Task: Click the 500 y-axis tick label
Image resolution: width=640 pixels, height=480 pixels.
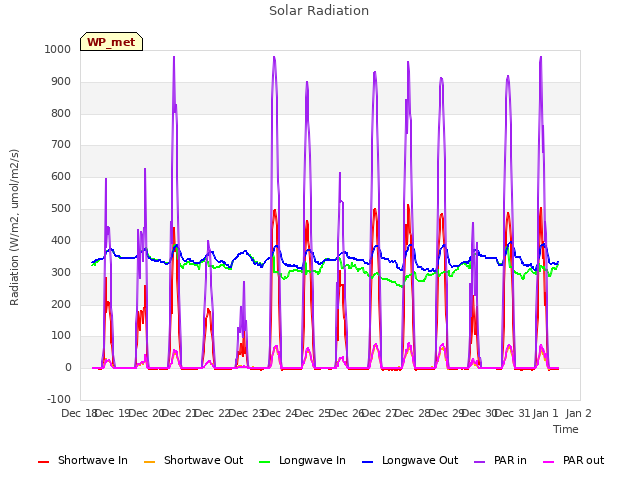Action: 61,209
